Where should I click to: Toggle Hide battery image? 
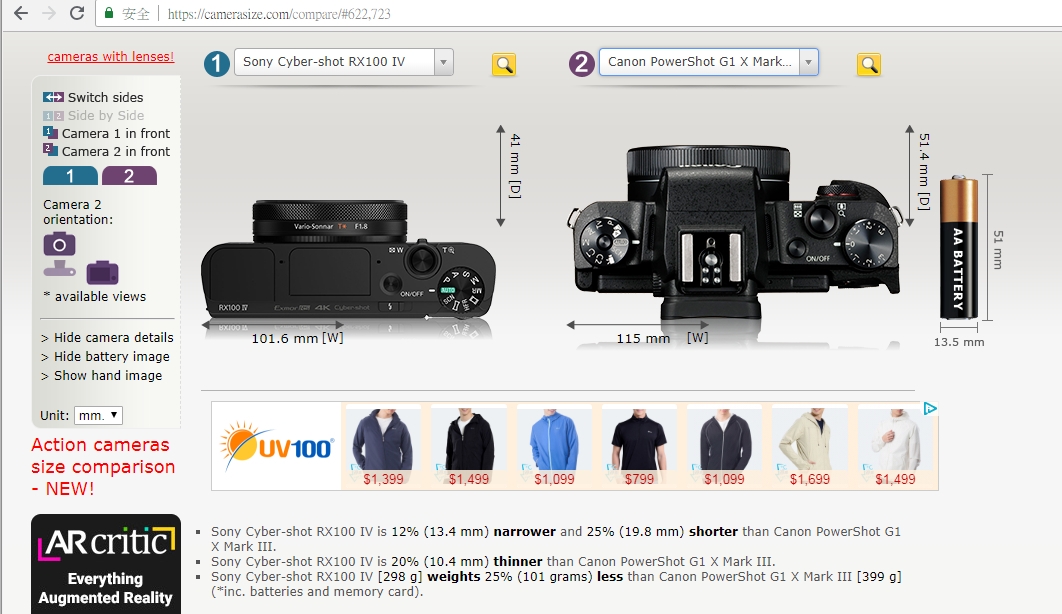[105, 357]
